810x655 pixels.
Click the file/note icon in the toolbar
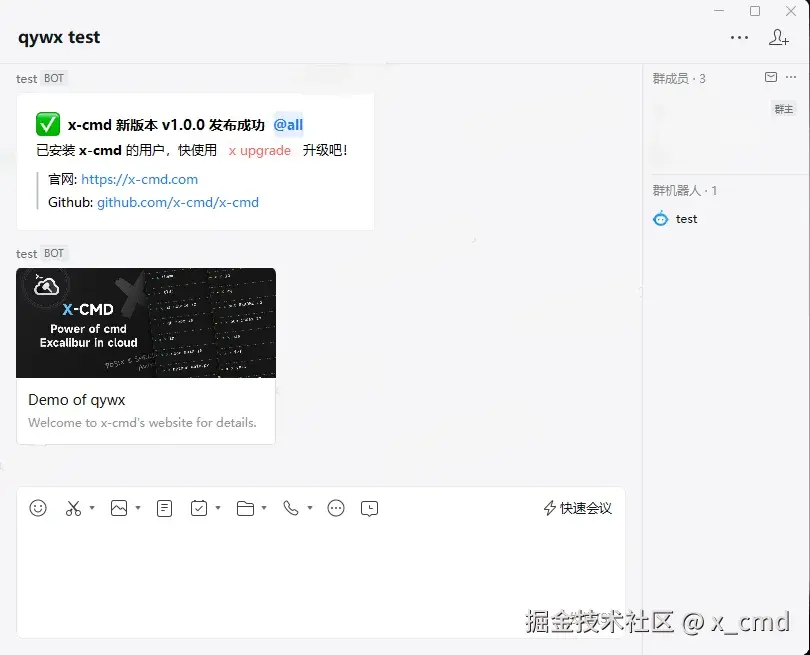click(164, 508)
